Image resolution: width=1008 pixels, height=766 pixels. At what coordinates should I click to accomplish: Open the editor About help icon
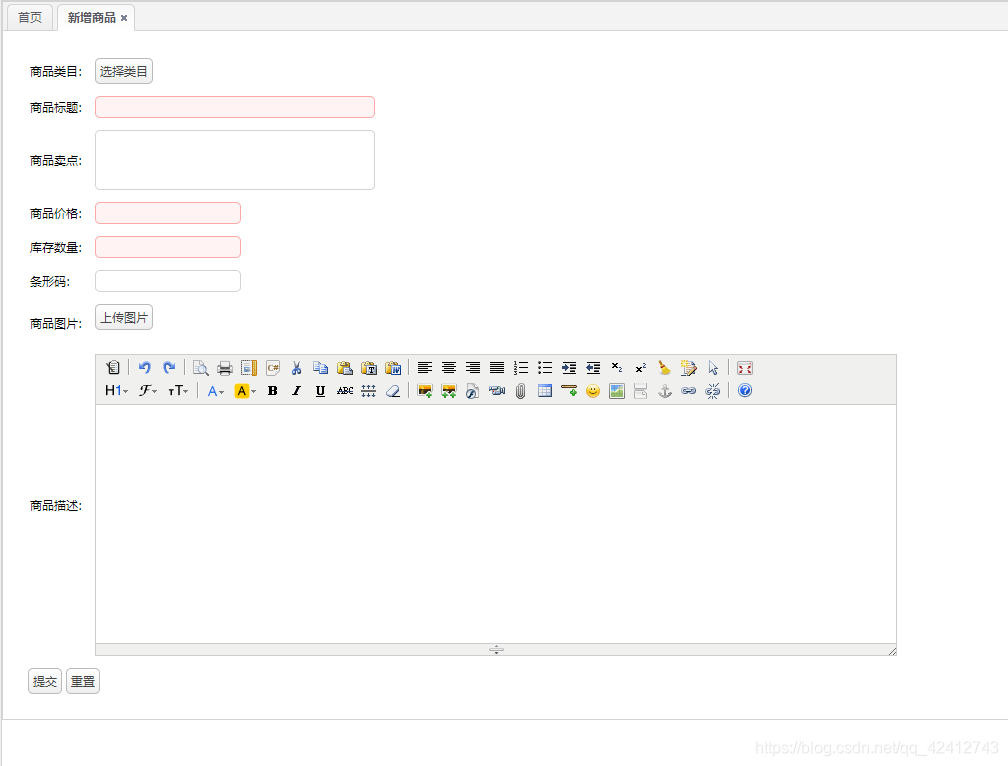click(744, 391)
